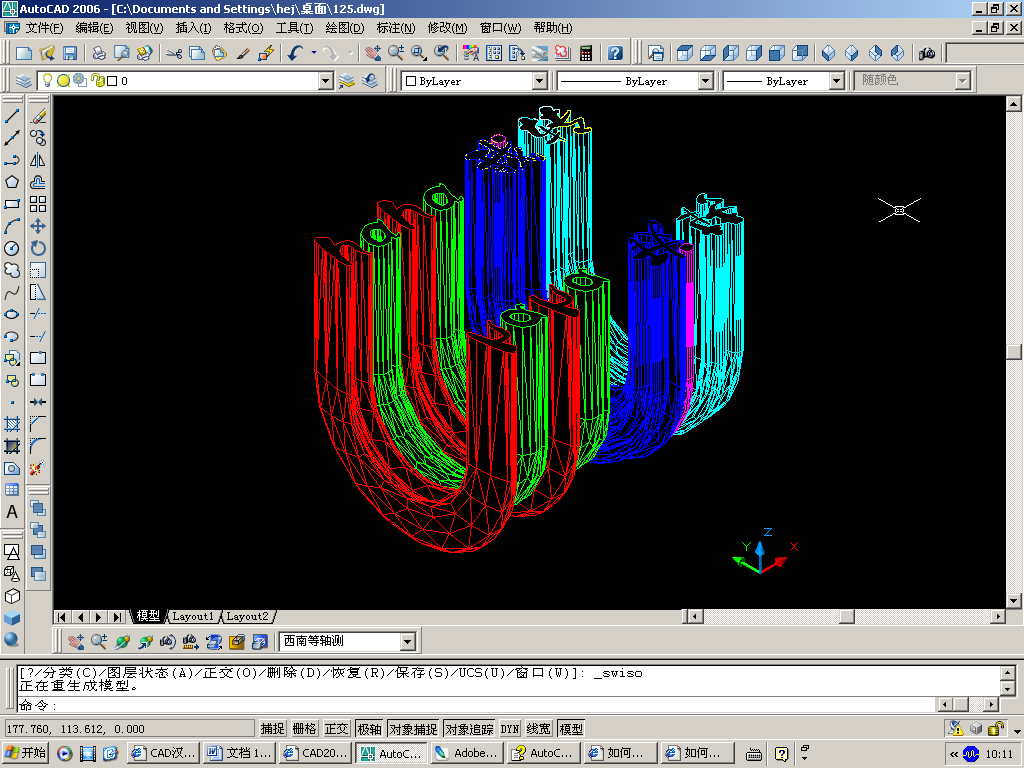This screenshot has width=1024, height=768.
Task: Open the 文件(F) menu
Action: (x=44, y=28)
